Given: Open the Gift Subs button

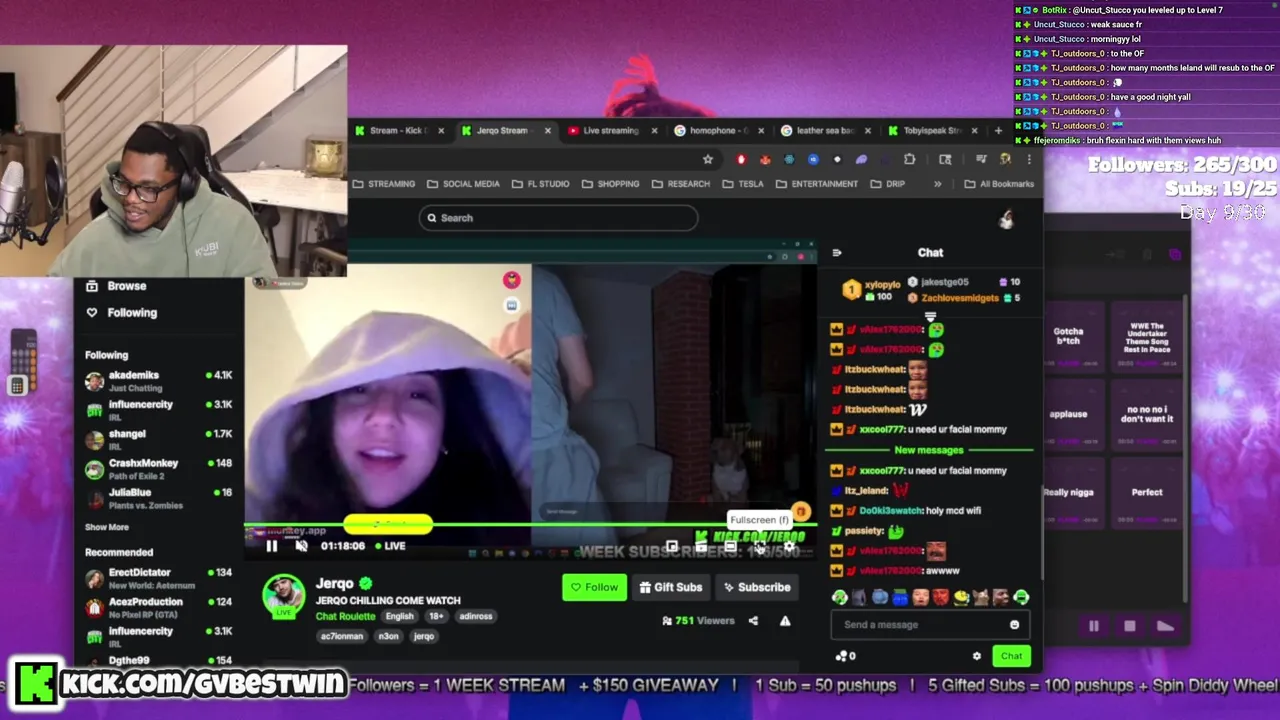Looking at the screenshot, I should coord(671,587).
